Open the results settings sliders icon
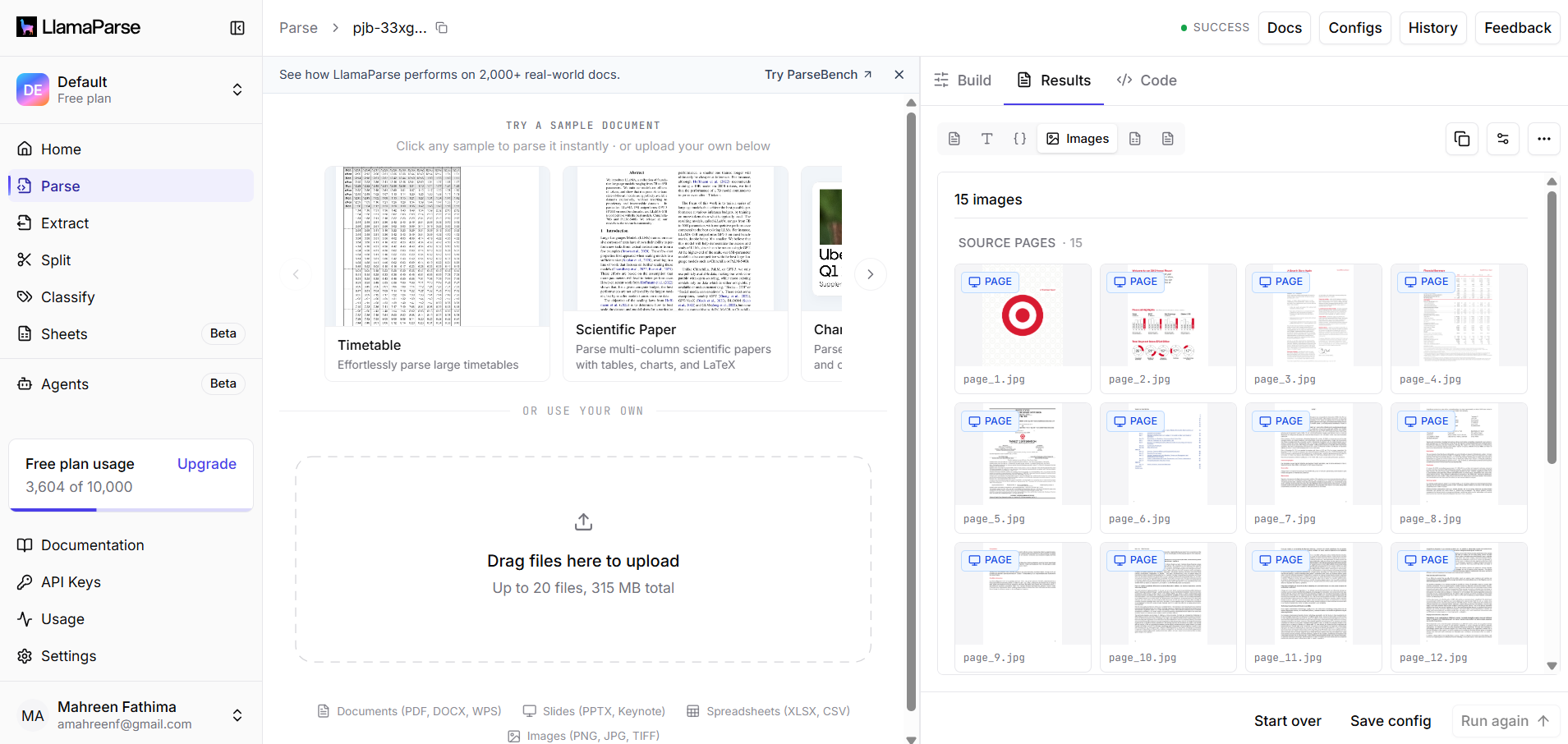The image size is (1568, 744). tap(1503, 139)
